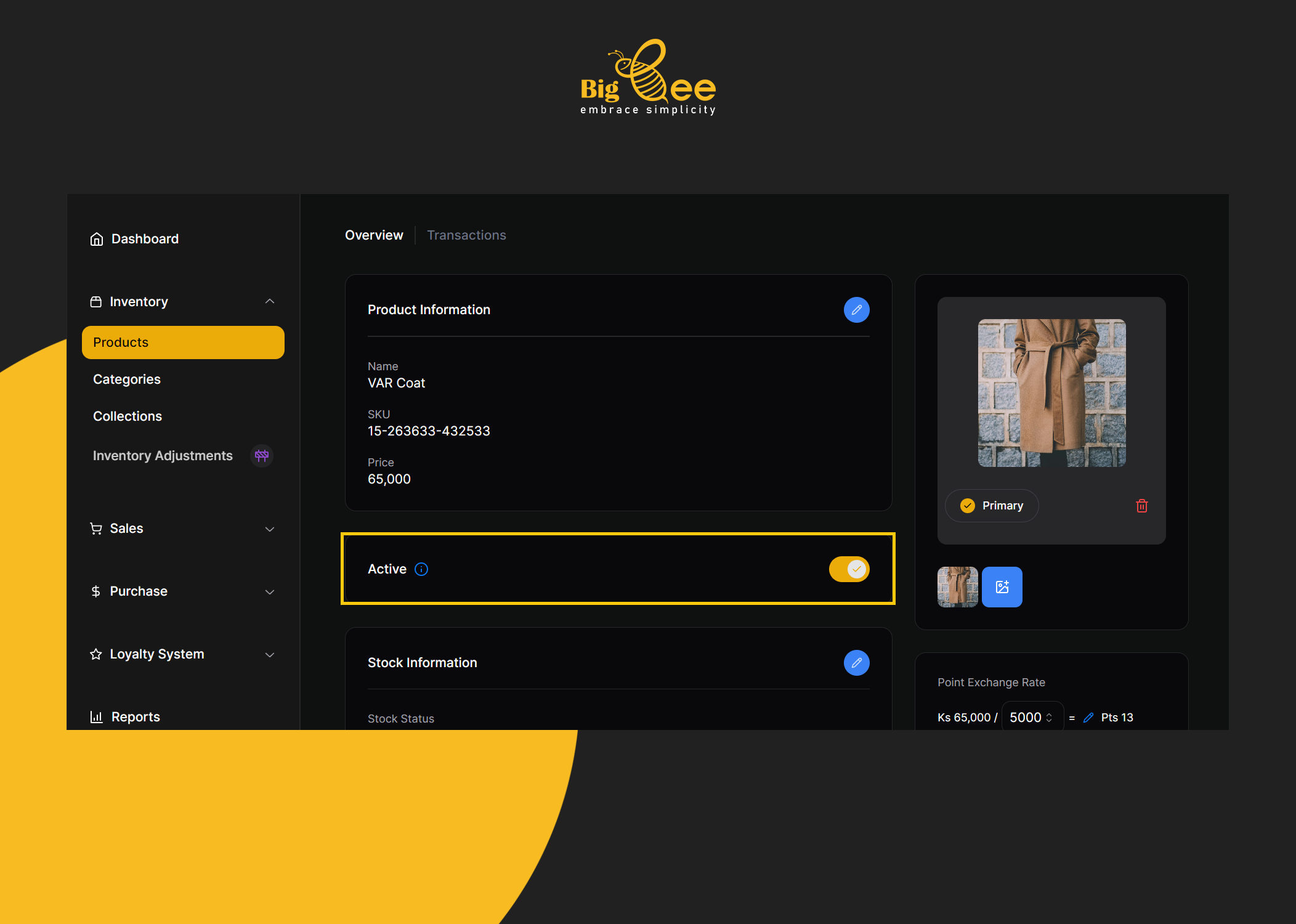Image resolution: width=1296 pixels, height=924 pixels.
Task: Delete the product image with trash icon
Action: [1141, 506]
